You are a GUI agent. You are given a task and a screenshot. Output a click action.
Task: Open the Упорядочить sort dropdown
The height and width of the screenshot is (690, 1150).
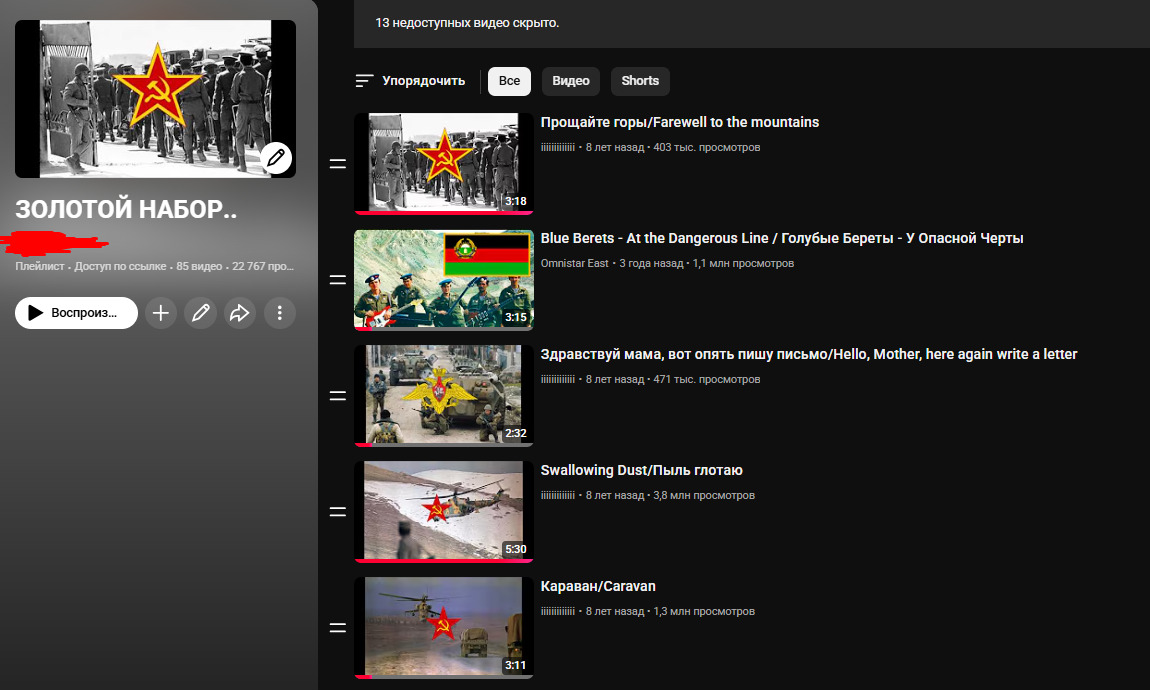[410, 81]
